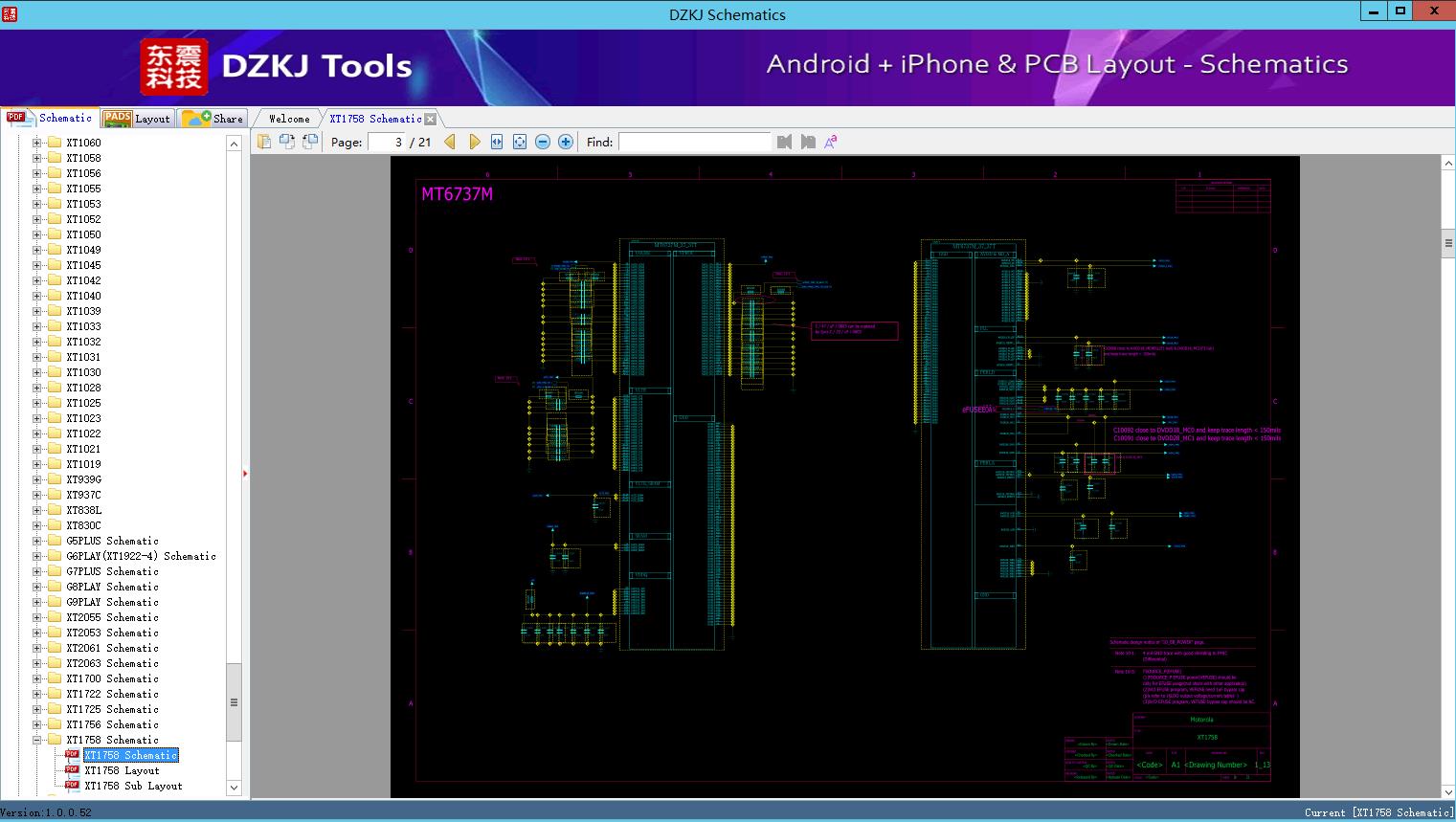Open the Share tab

pos(213,119)
